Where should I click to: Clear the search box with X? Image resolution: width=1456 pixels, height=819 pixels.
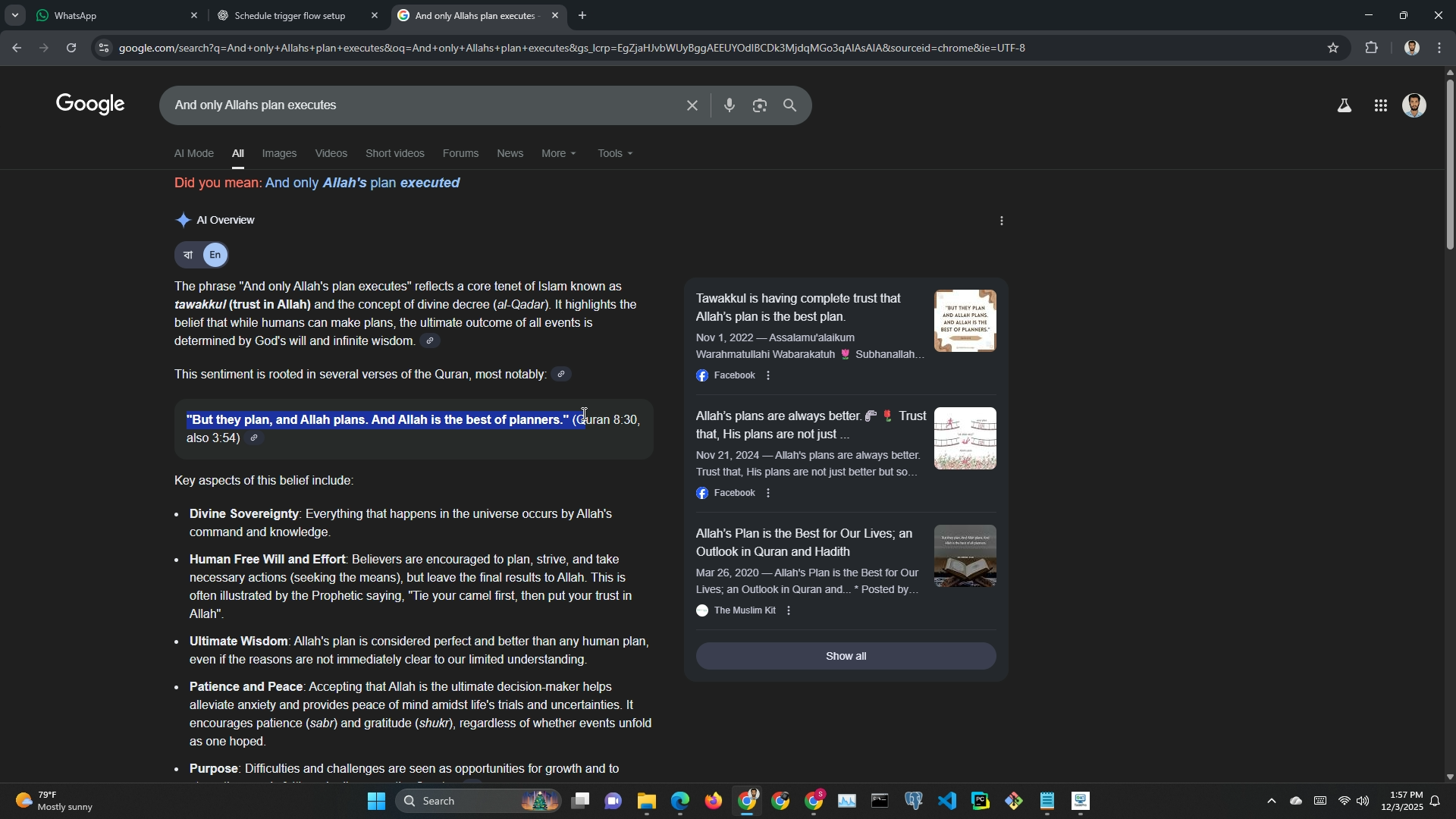pyautogui.click(x=692, y=105)
